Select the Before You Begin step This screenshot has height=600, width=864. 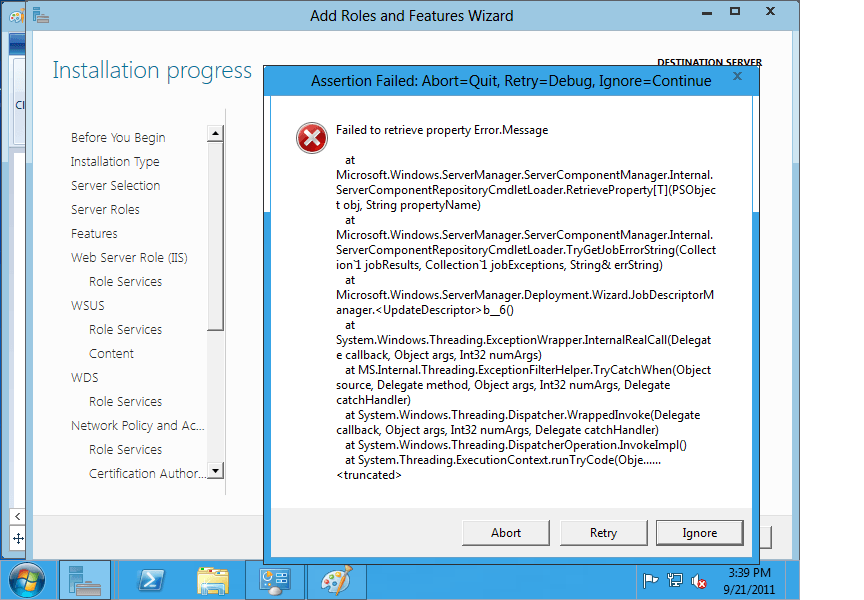(118, 138)
